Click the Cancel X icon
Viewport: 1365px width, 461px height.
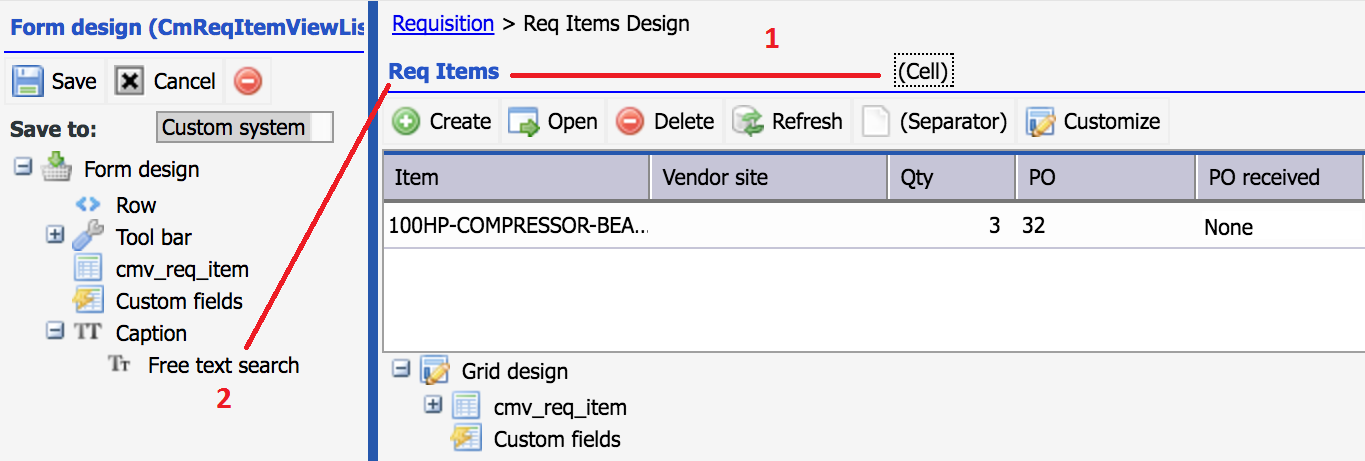coord(129,81)
